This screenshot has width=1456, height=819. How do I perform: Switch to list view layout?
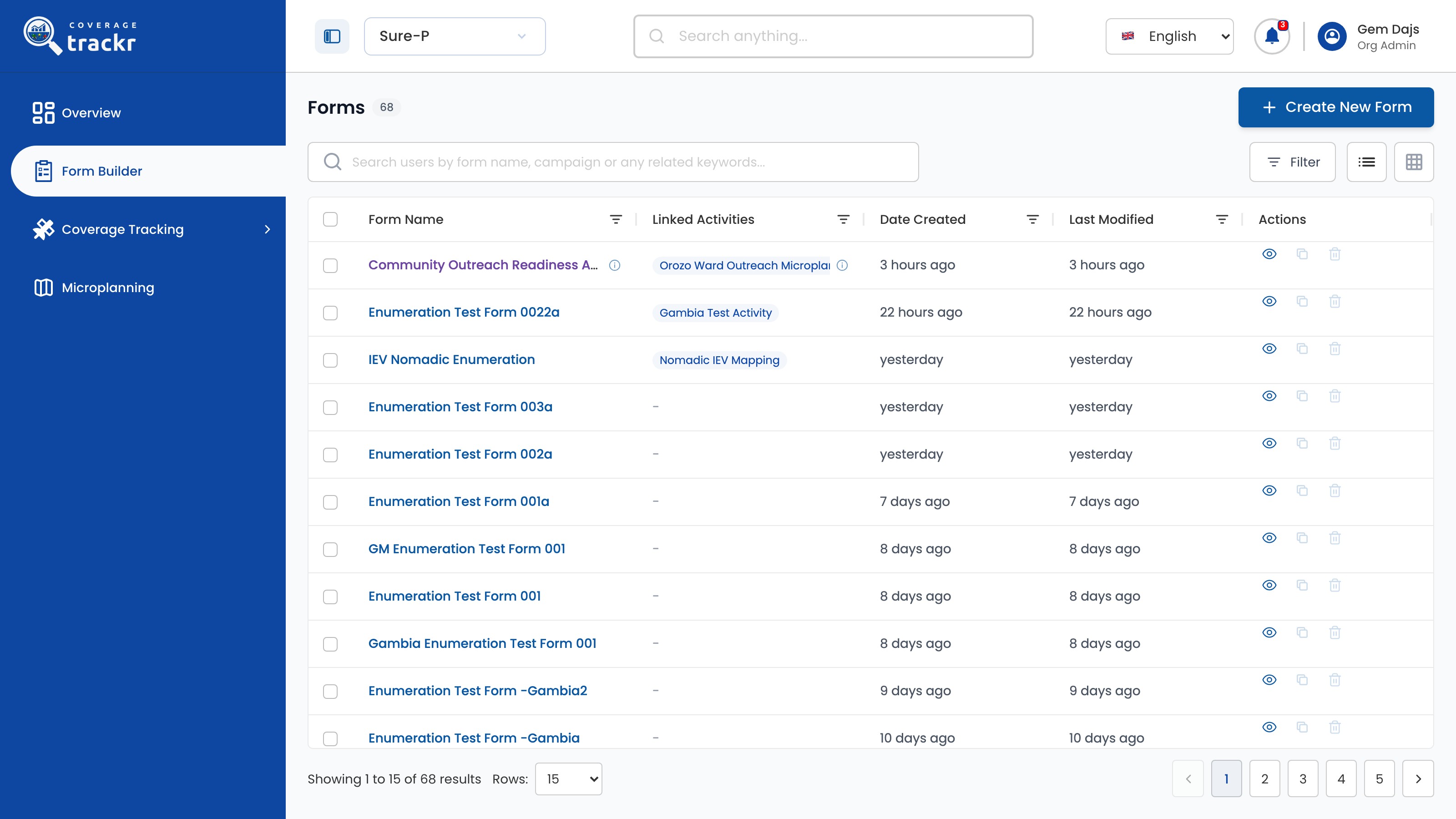pyautogui.click(x=1367, y=162)
